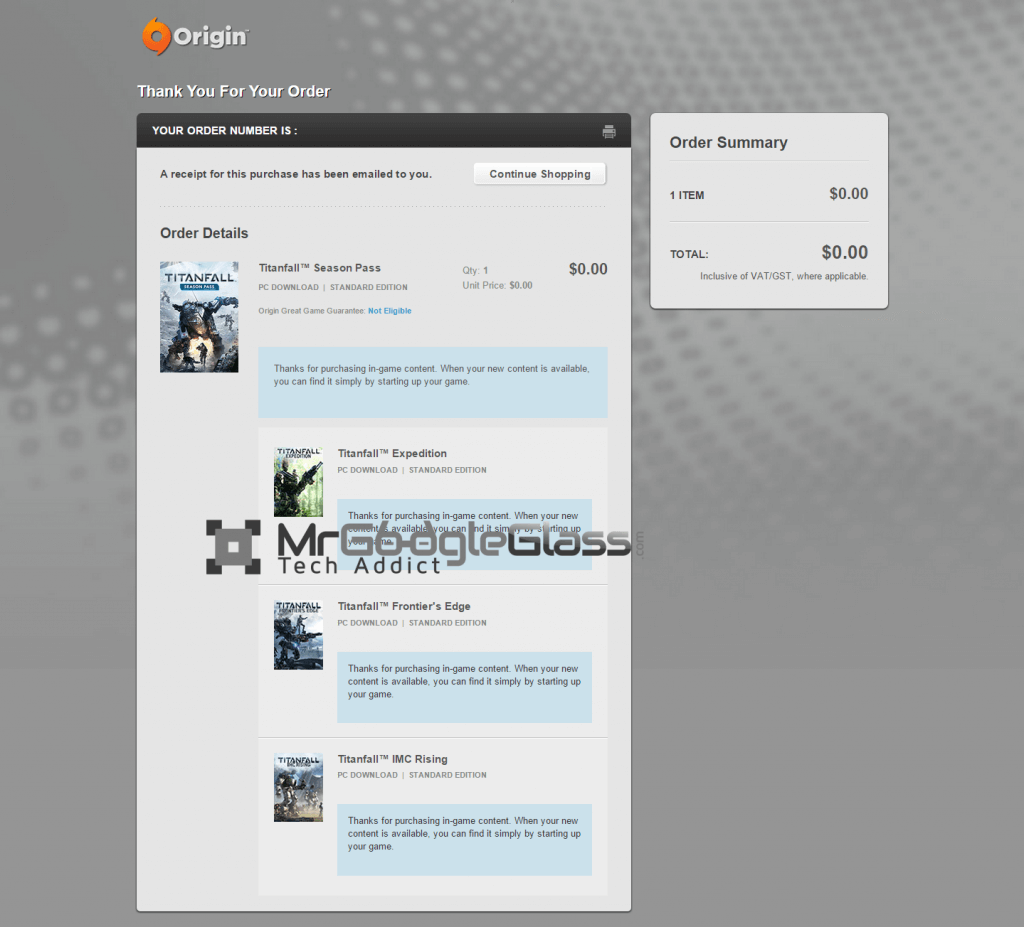This screenshot has width=1024, height=927.
Task: Click Thank You For Your Order heading
Action: tap(234, 91)
